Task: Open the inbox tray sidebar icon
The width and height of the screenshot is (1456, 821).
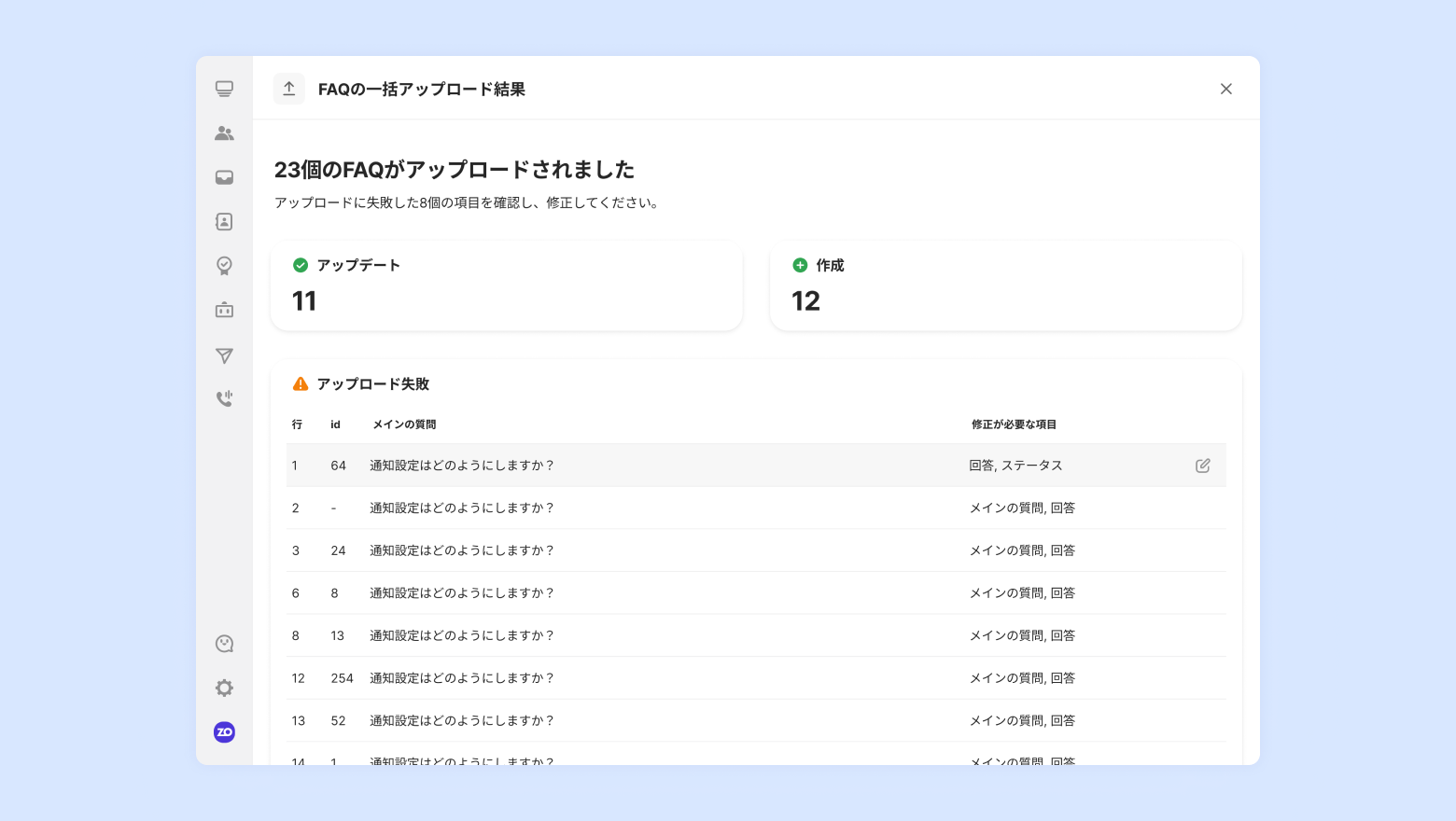Action: tap(224, 177)
